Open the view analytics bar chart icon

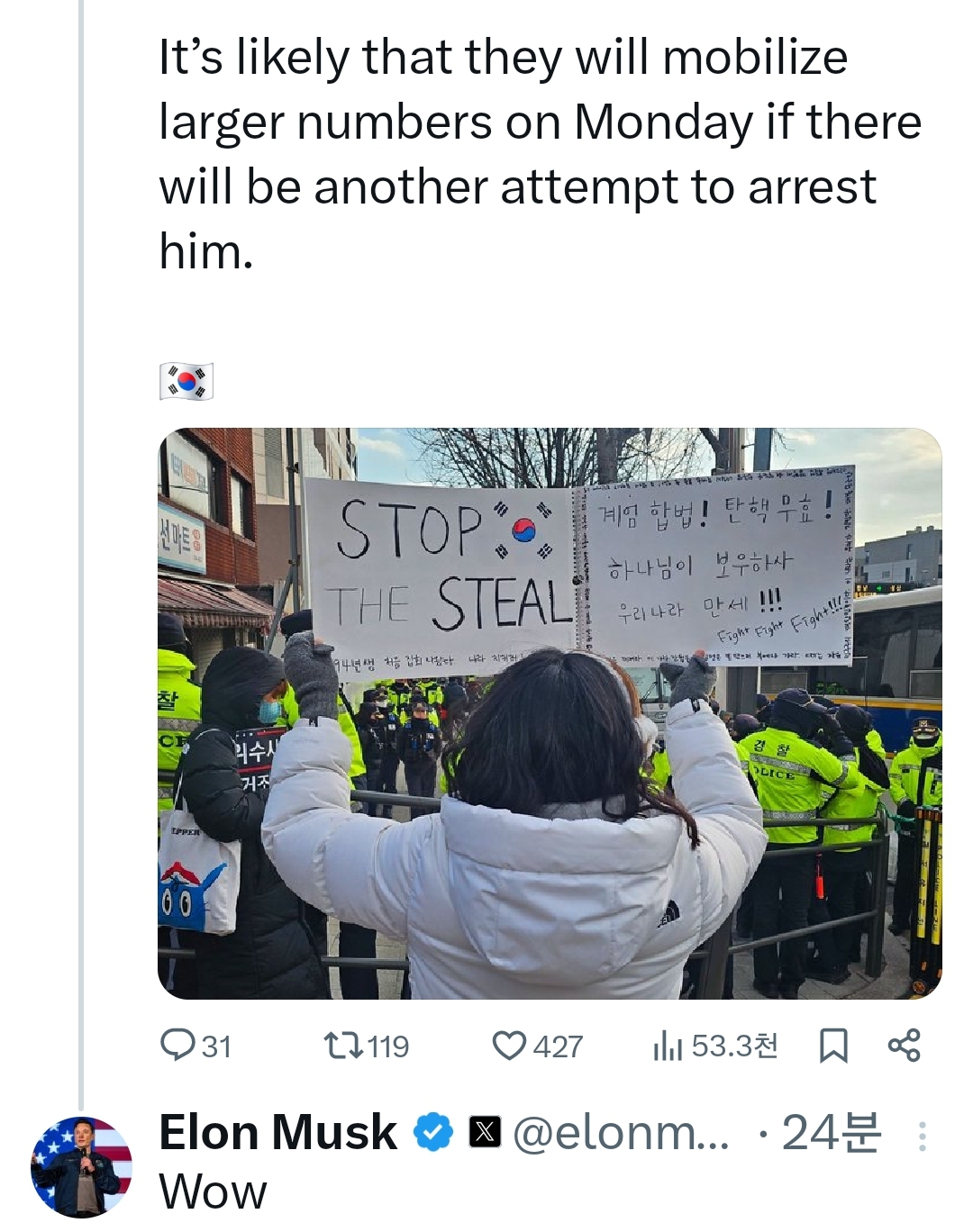coord(668,1046)
